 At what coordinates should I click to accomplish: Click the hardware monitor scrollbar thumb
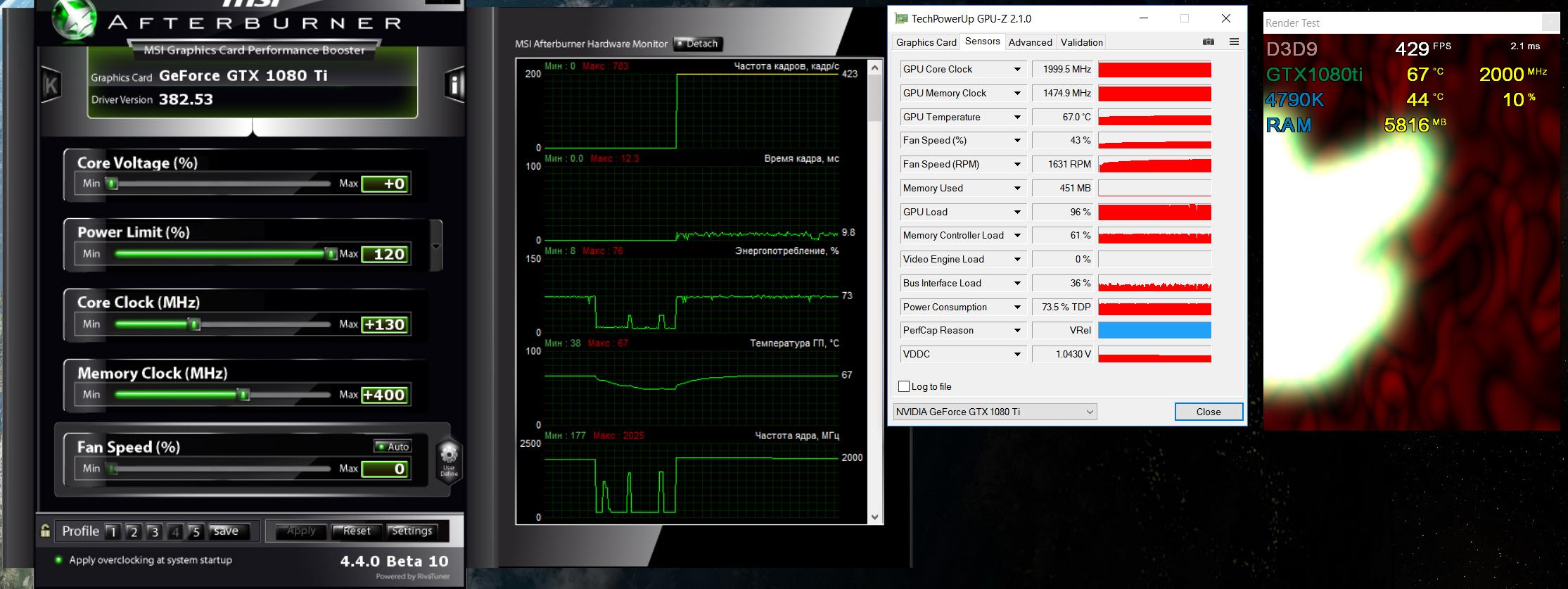(x=875, y=97)
